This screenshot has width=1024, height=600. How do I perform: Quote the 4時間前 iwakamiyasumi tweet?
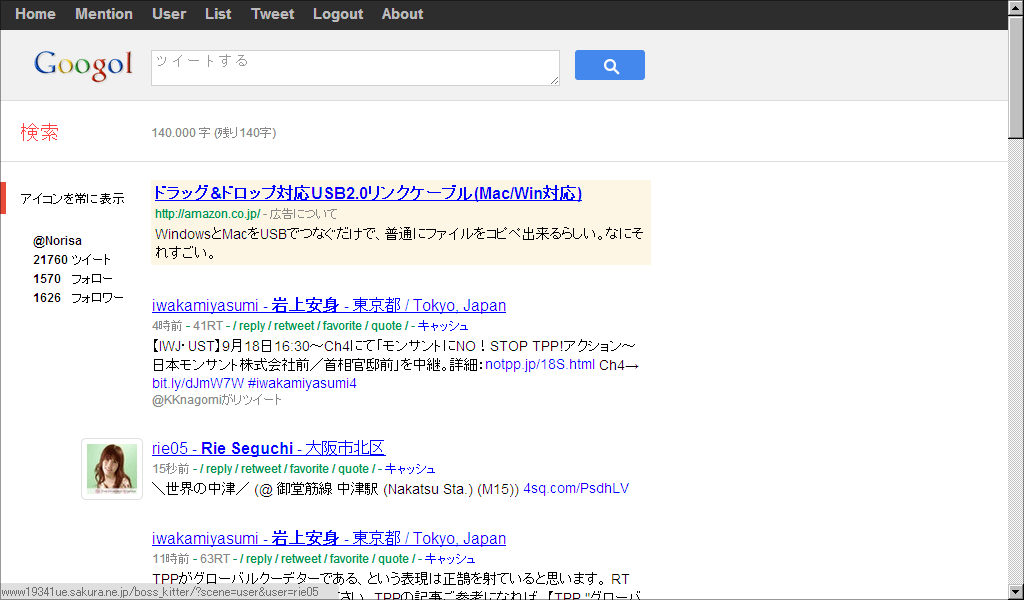click(x=386, y=325)
